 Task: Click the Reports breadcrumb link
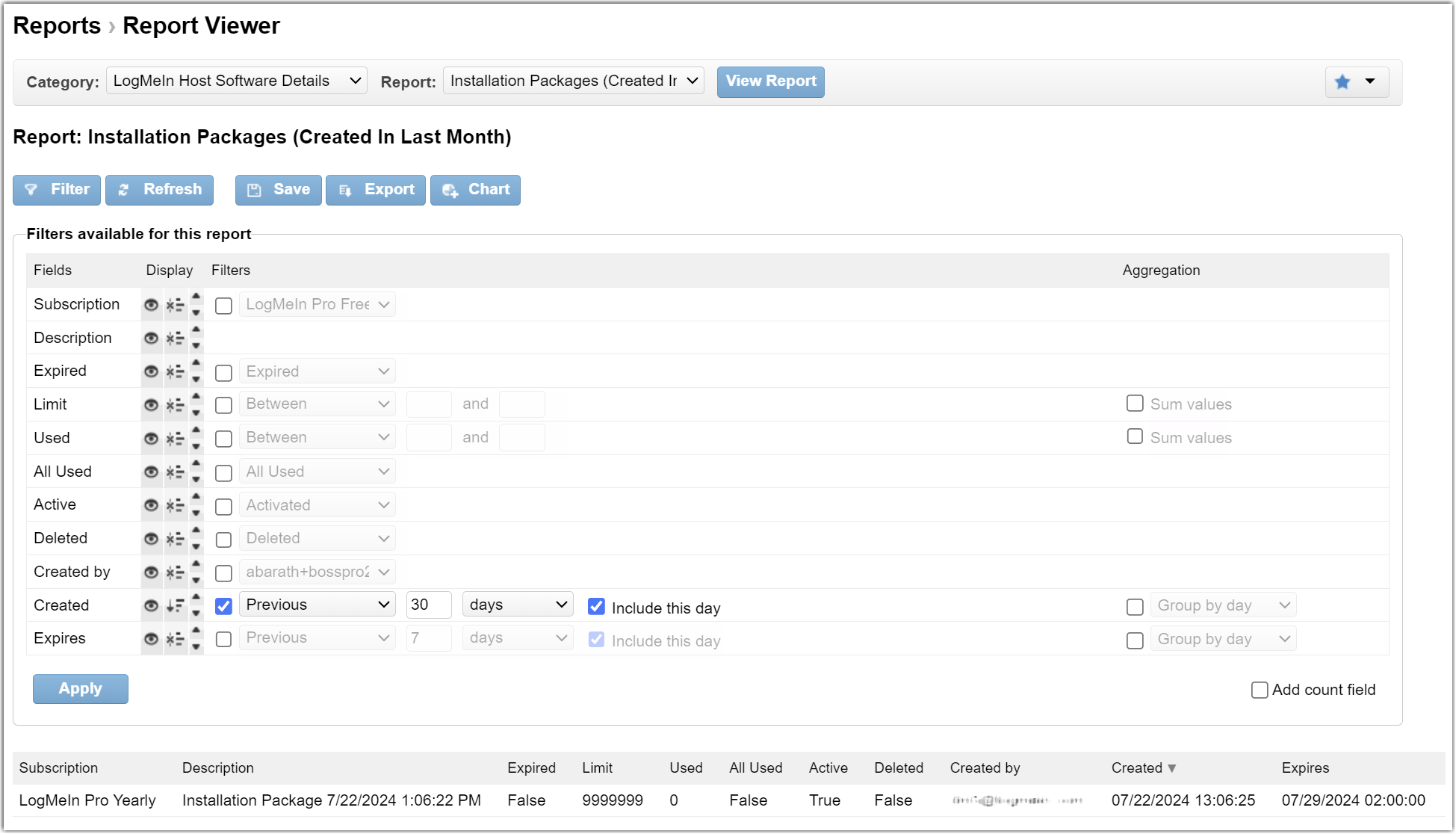click(x=57, y=25)
